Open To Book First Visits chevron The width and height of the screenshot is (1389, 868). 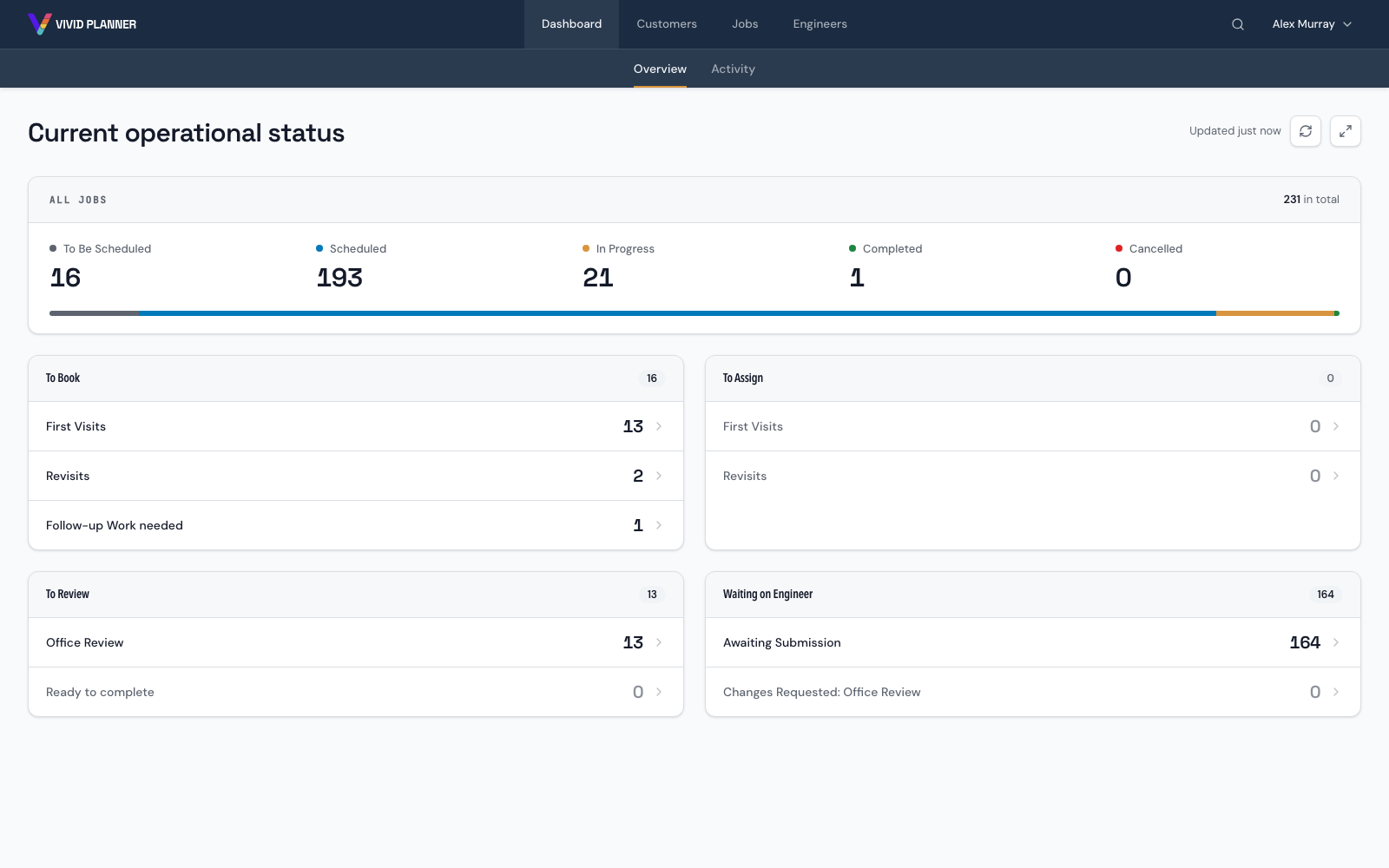(659, 426)
